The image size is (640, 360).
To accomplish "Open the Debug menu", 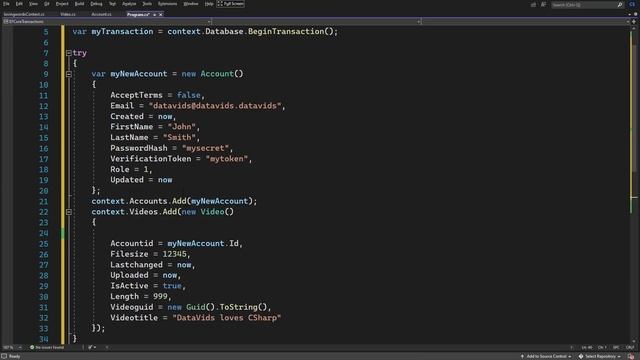I will 96,4.
